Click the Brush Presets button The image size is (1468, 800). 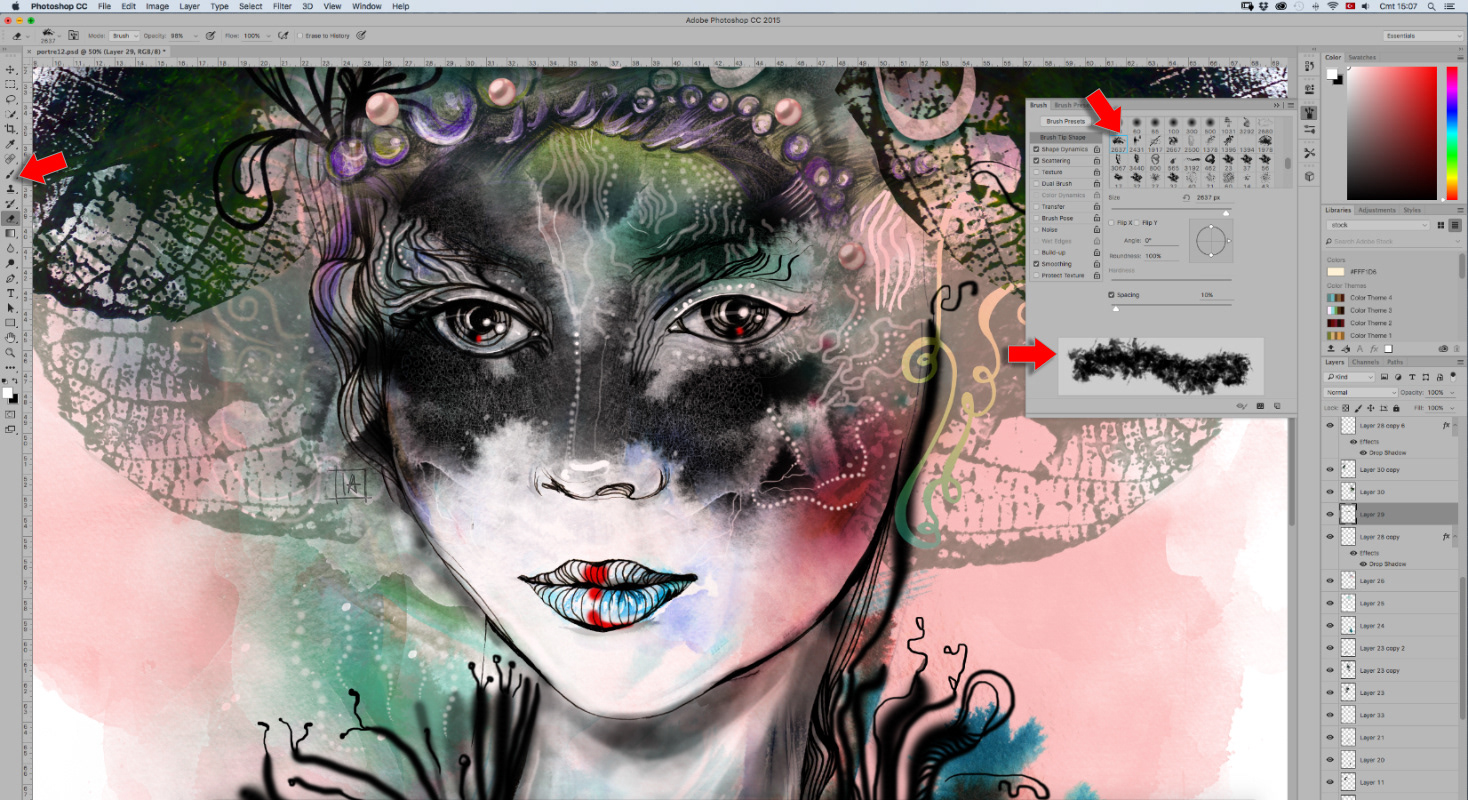point(1066,121)
